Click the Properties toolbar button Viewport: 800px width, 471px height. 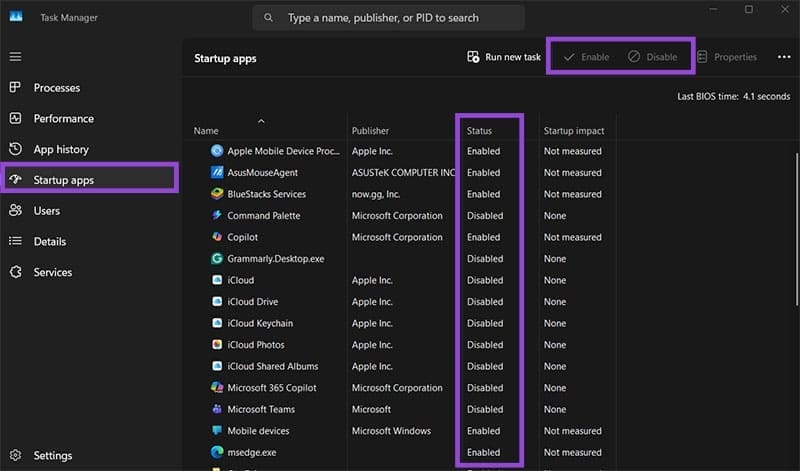click(726, 57)
